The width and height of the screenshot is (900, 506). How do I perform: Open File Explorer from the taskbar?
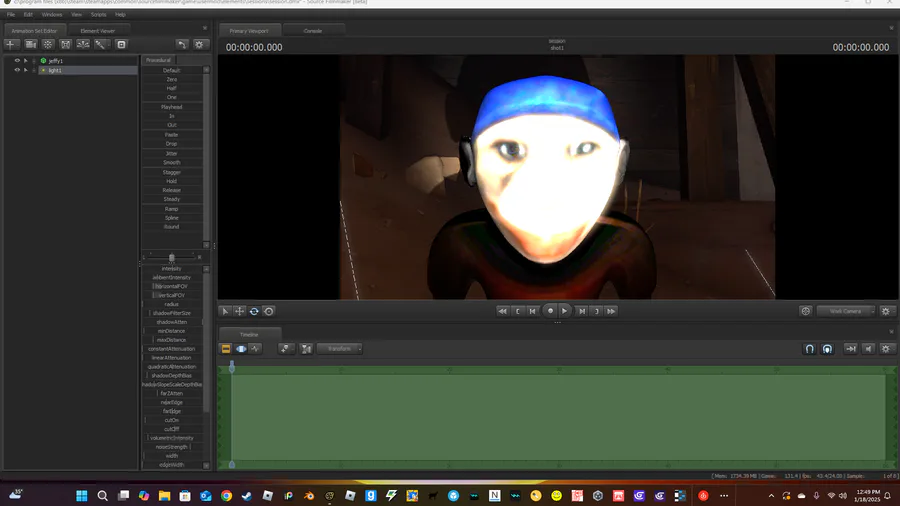[164, 495]
